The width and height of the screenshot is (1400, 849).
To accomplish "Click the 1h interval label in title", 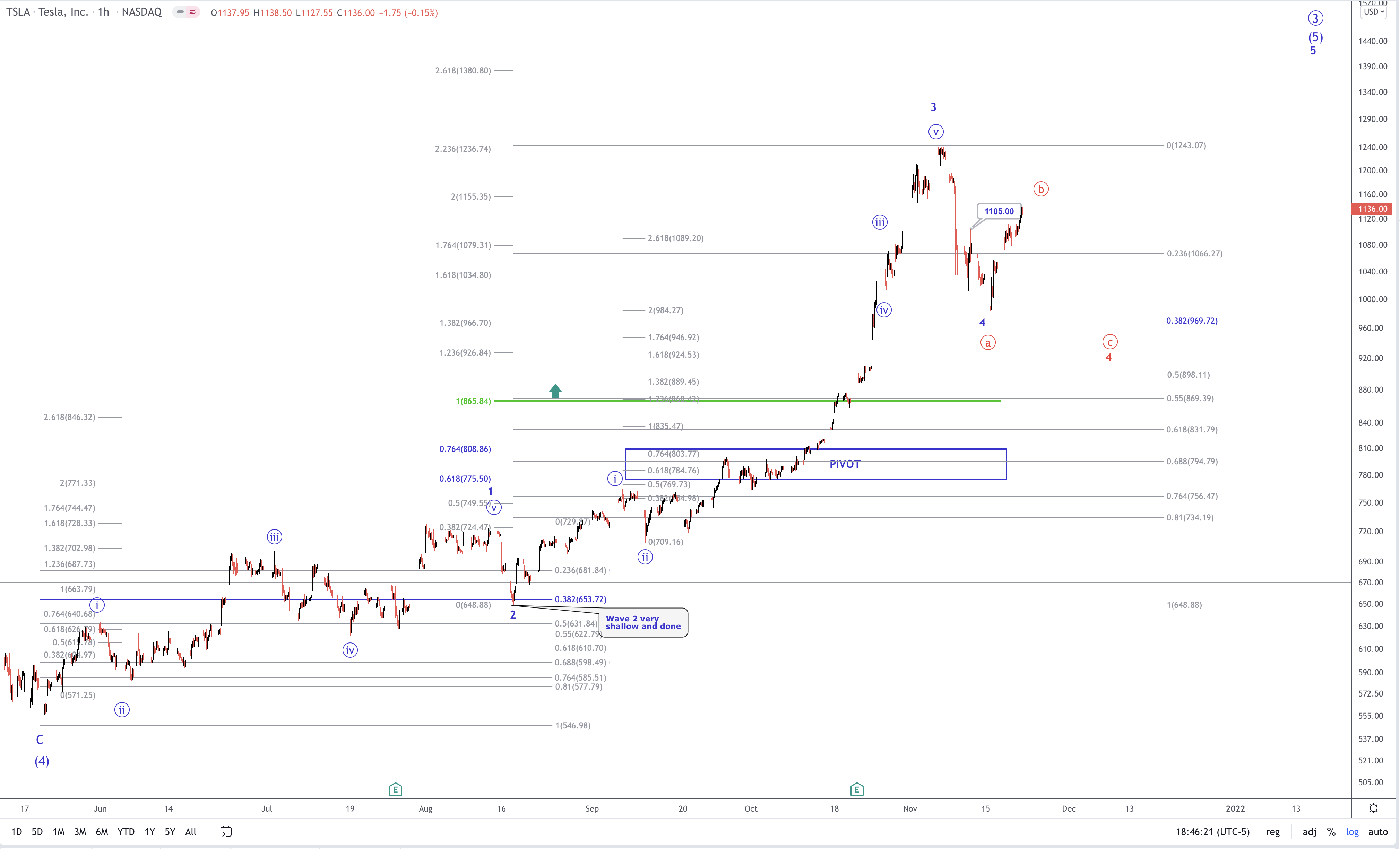I will coord(103,12).
